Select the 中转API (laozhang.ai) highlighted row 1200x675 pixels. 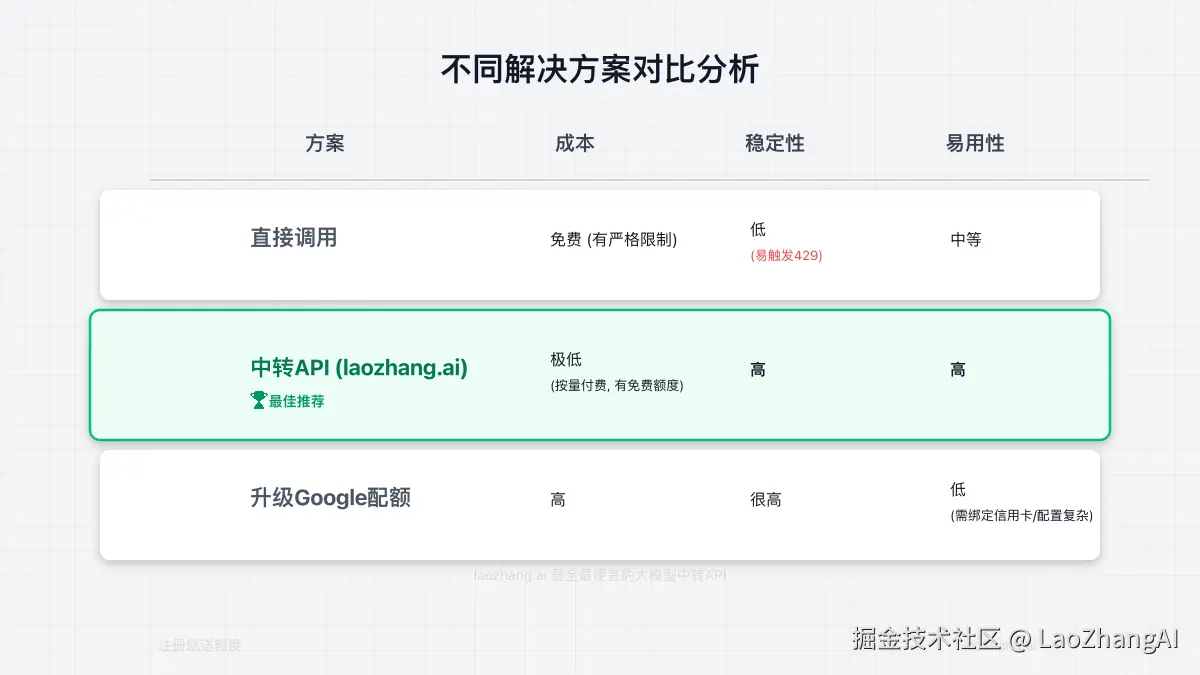(x=600, y=374)
